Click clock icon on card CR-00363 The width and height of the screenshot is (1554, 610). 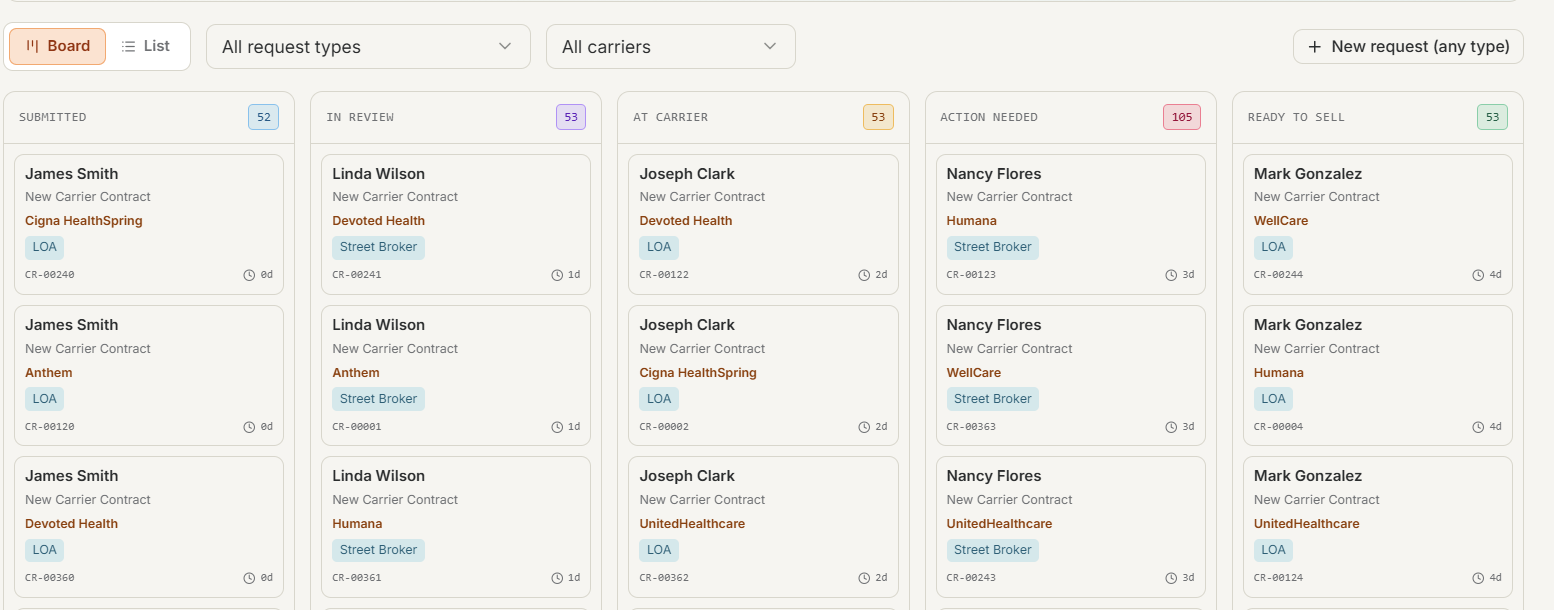click(1171, 427)
